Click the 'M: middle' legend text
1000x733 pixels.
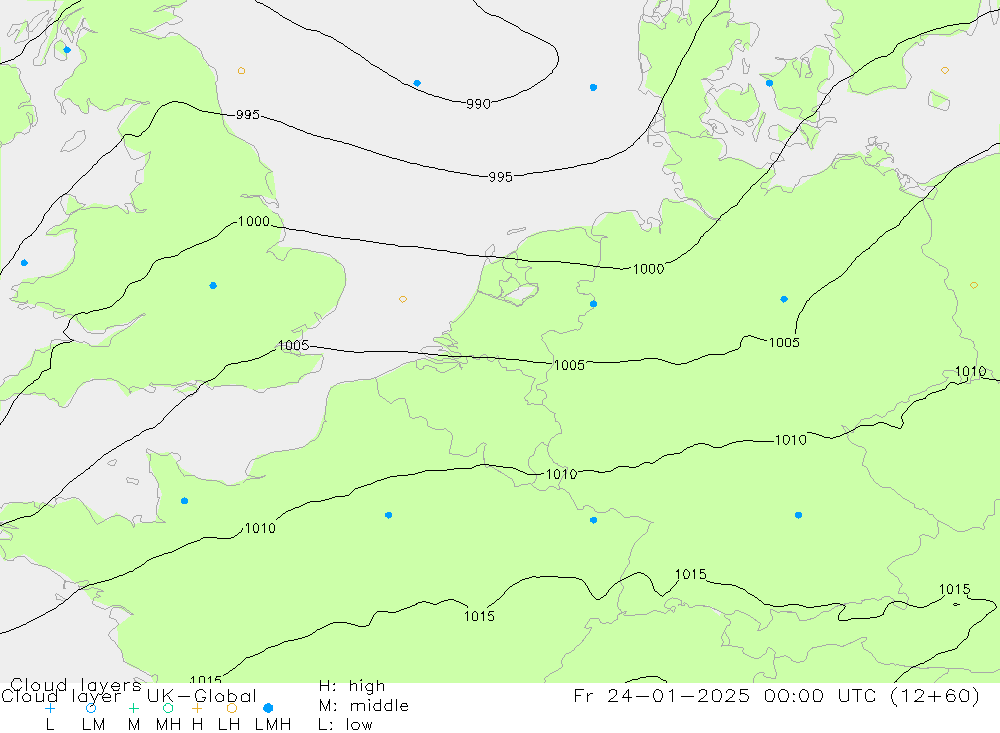point(364,706)
